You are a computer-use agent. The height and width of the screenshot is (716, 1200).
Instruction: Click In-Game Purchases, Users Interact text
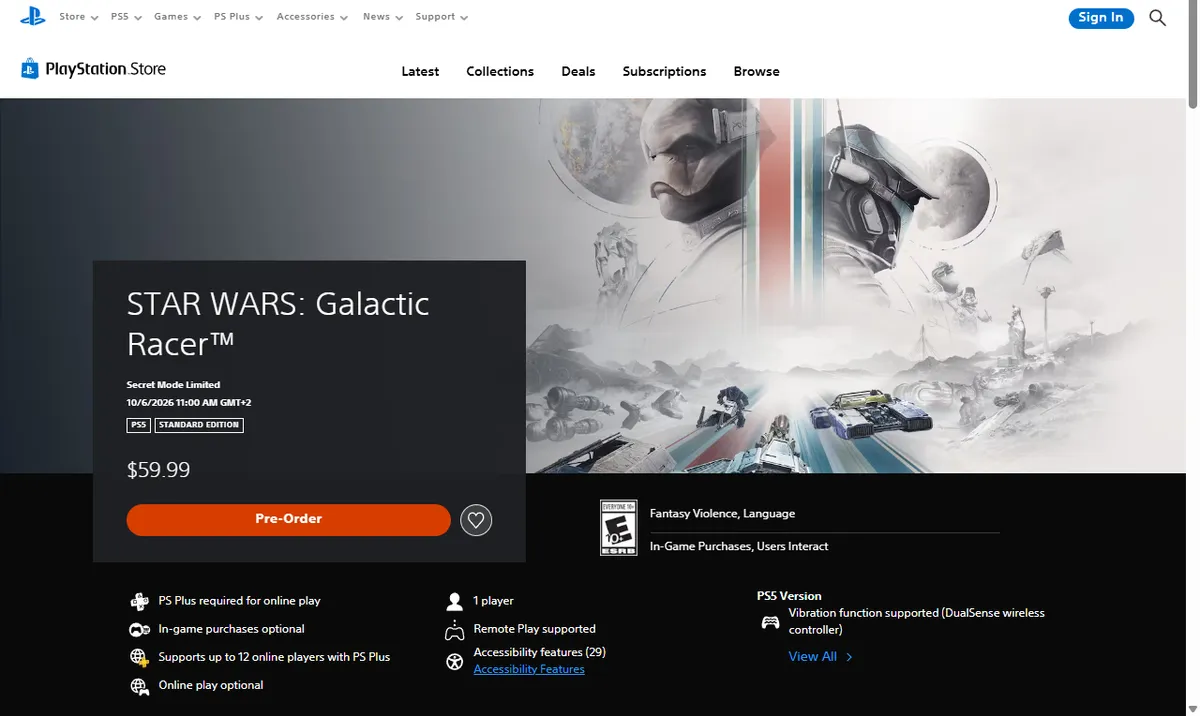(x=739, y=546)
